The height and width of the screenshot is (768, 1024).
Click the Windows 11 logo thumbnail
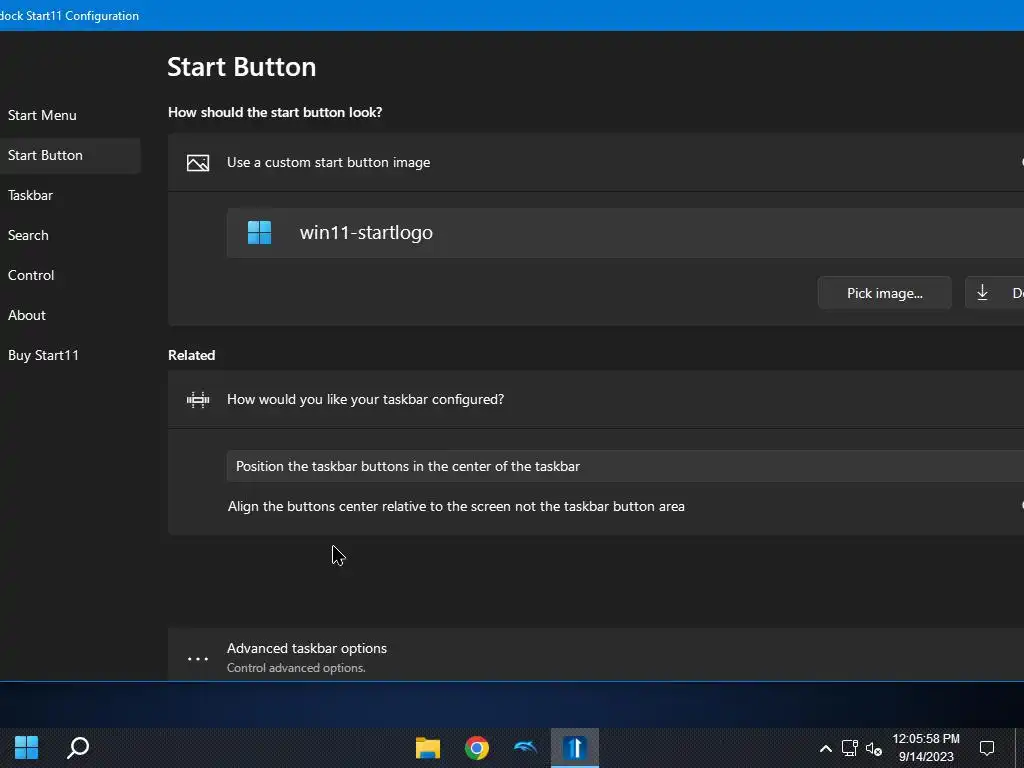(x=259, y=232)
